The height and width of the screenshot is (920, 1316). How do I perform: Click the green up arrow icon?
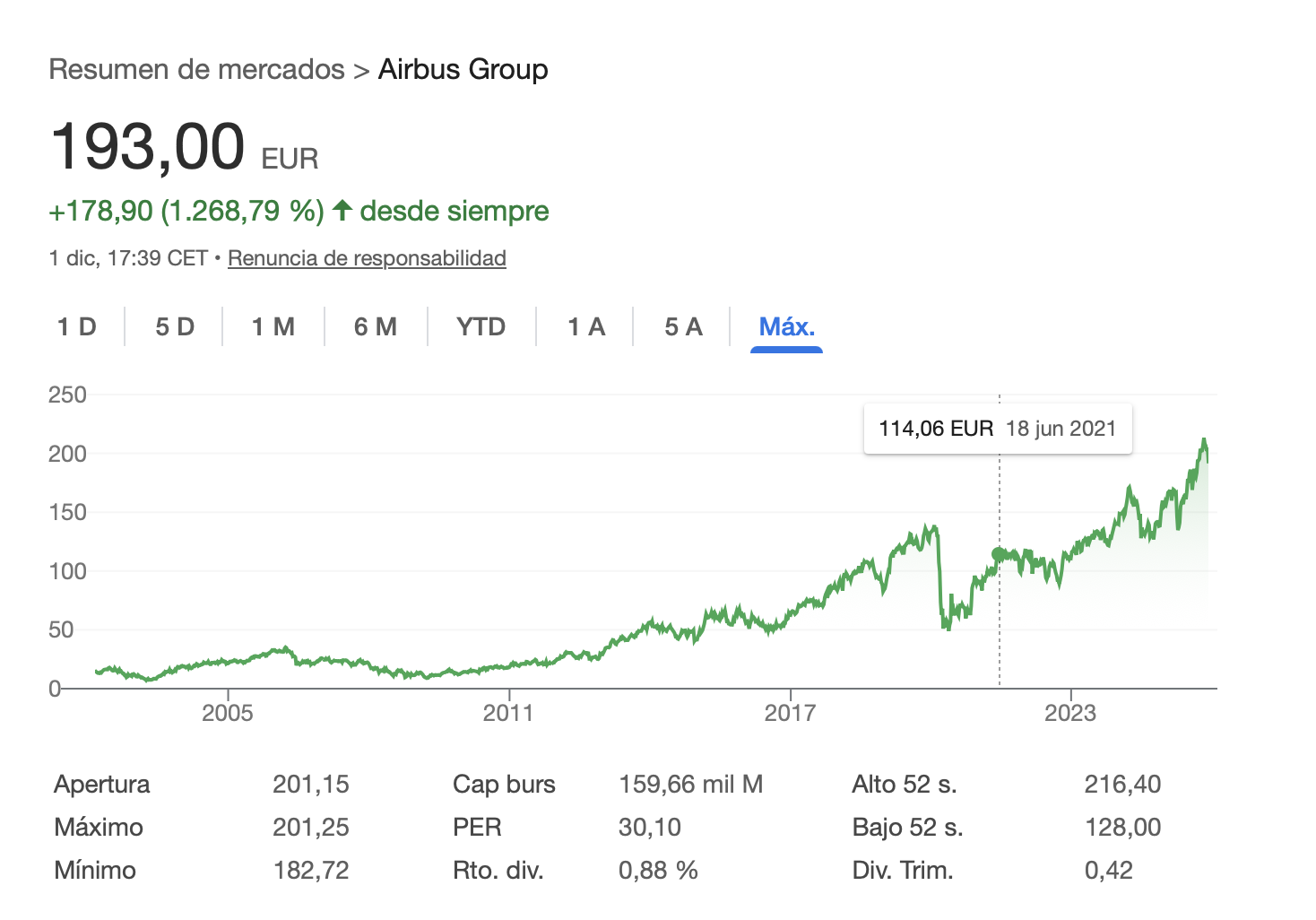(x=342, y=211)
